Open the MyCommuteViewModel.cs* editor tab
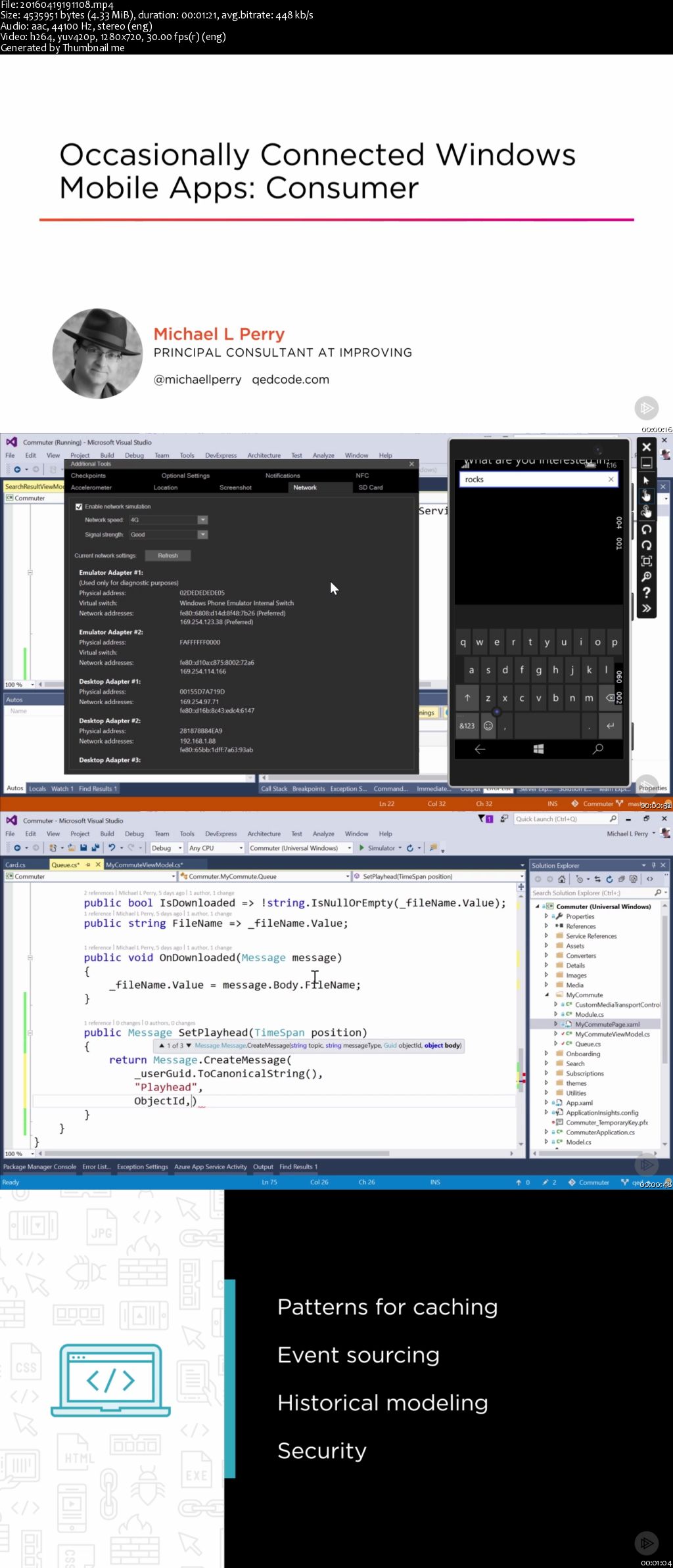673x1568 pixels. point(144,864)
